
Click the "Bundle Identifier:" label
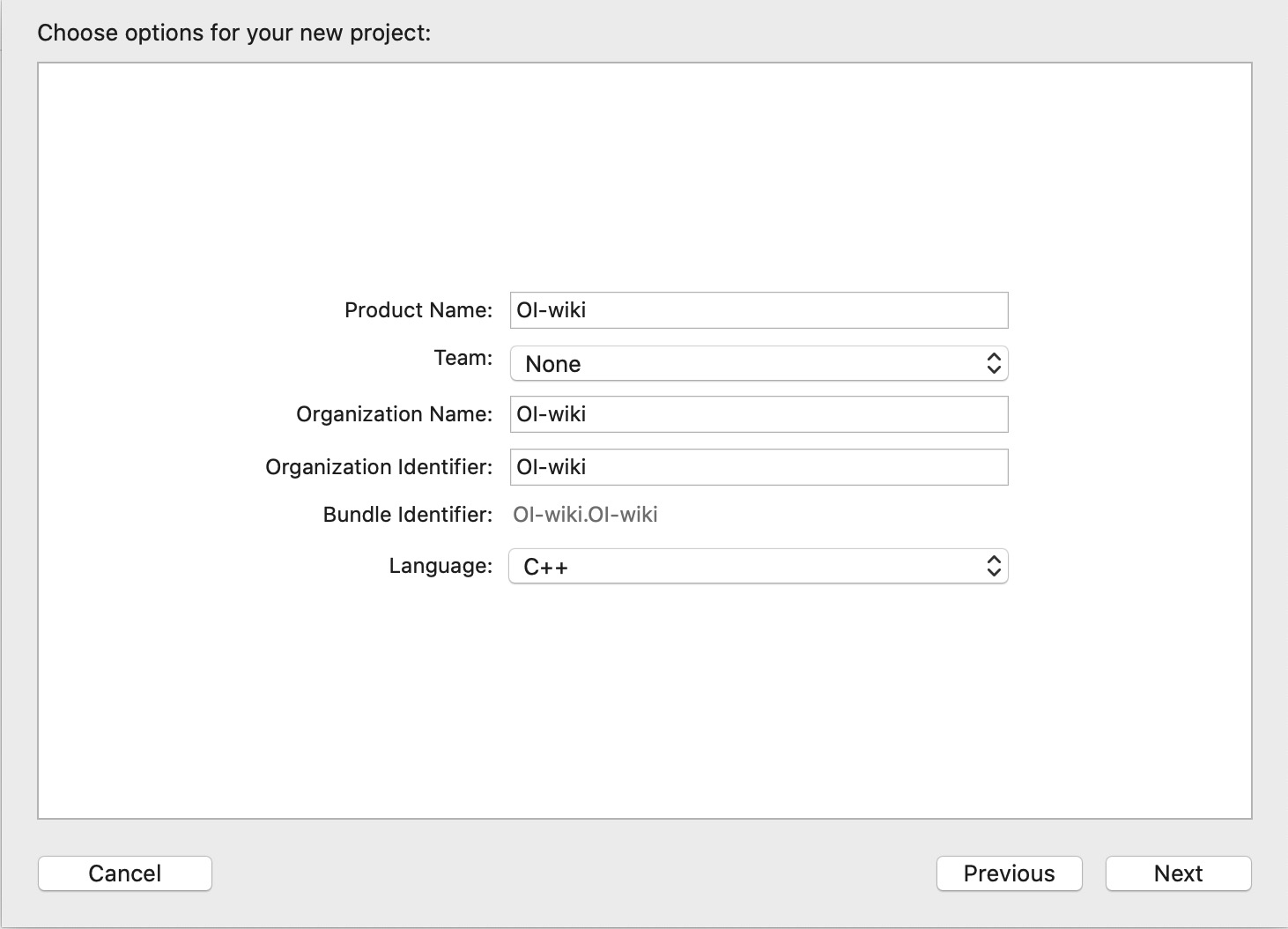coord(408,515)
